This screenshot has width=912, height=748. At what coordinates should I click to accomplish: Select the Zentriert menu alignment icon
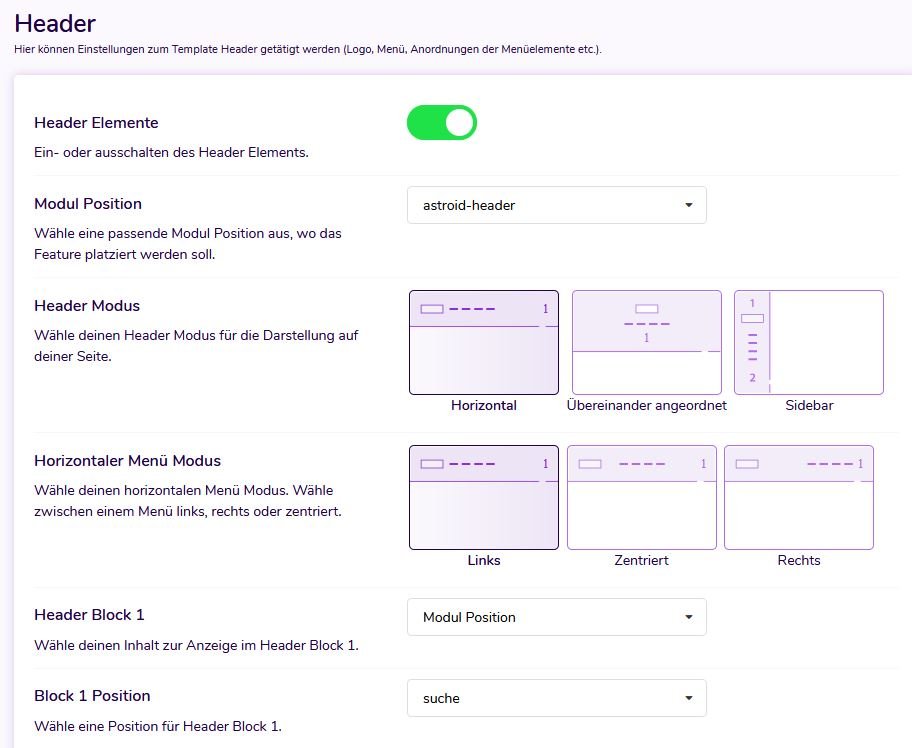pos(641,497)
